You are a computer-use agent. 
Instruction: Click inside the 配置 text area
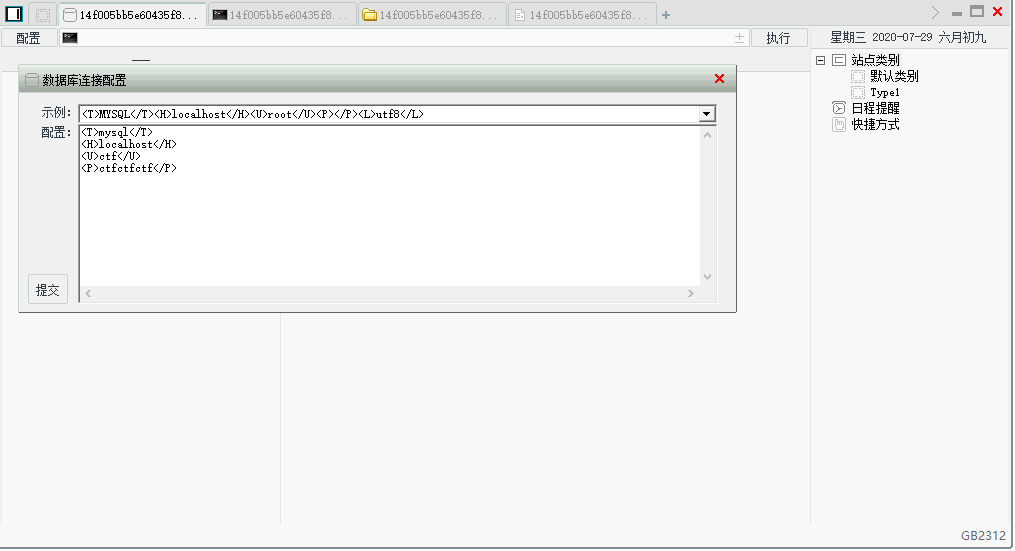[x=390, y=206]
